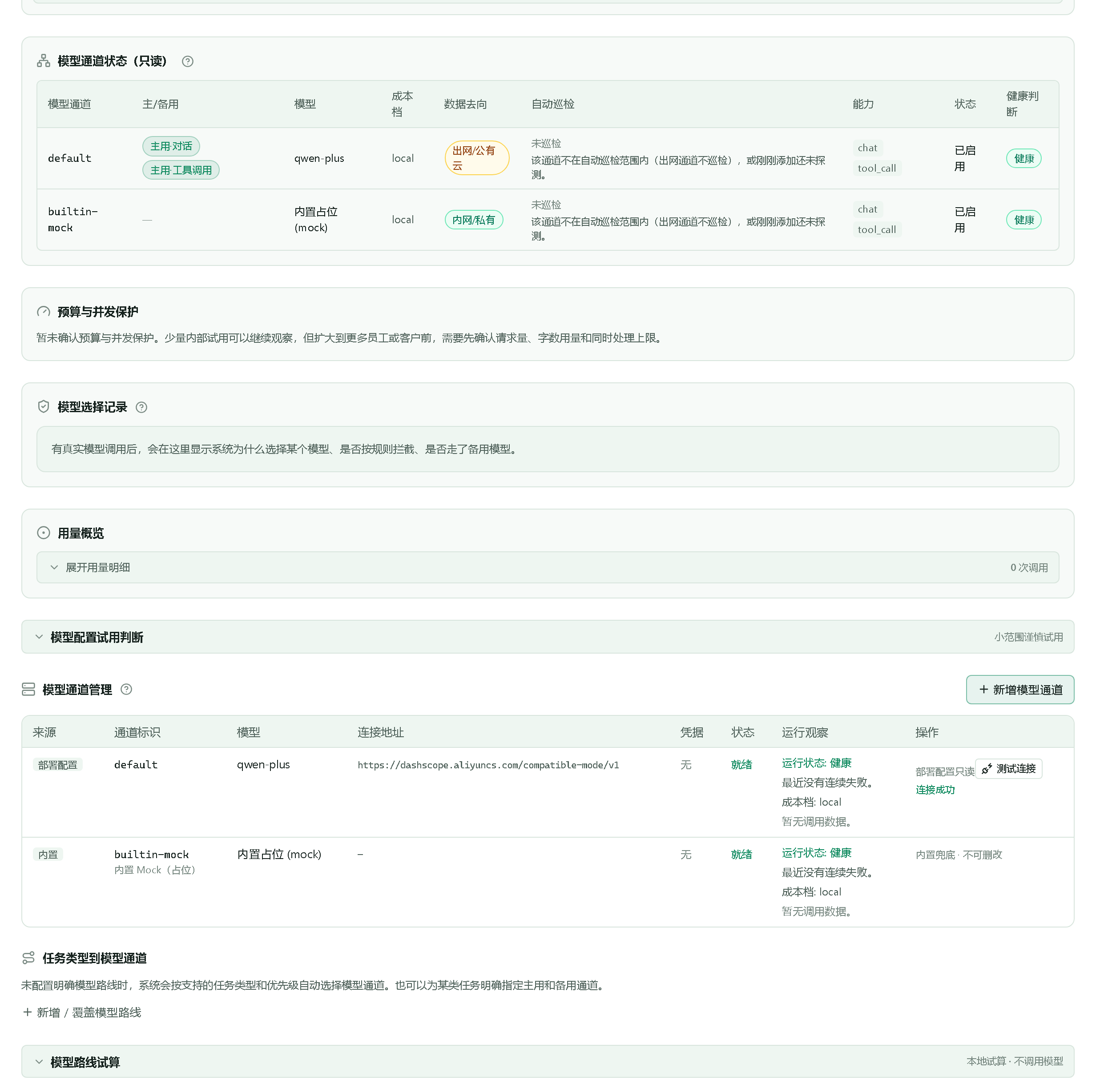Click 小范围谨慎试用 label
This screenshot has width=1096, height=1092.
tap(1028, 637)
